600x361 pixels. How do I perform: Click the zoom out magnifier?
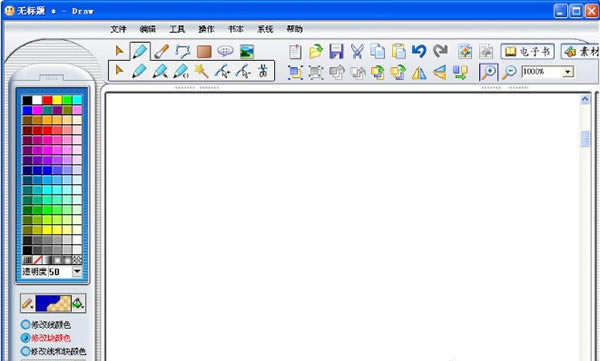pos(509,72)
